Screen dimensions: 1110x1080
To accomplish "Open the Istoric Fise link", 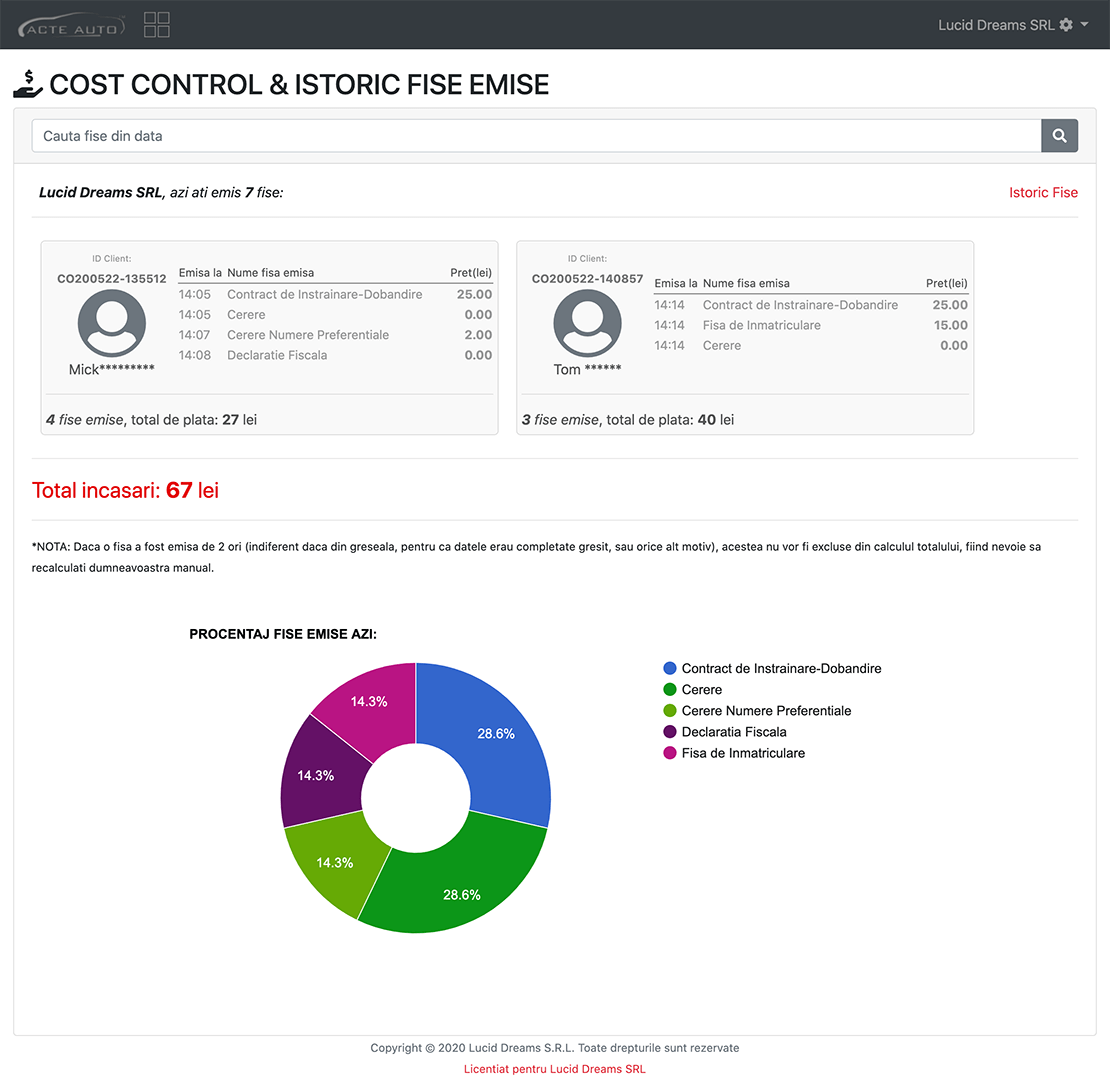I will click(x=1043, y=192).
